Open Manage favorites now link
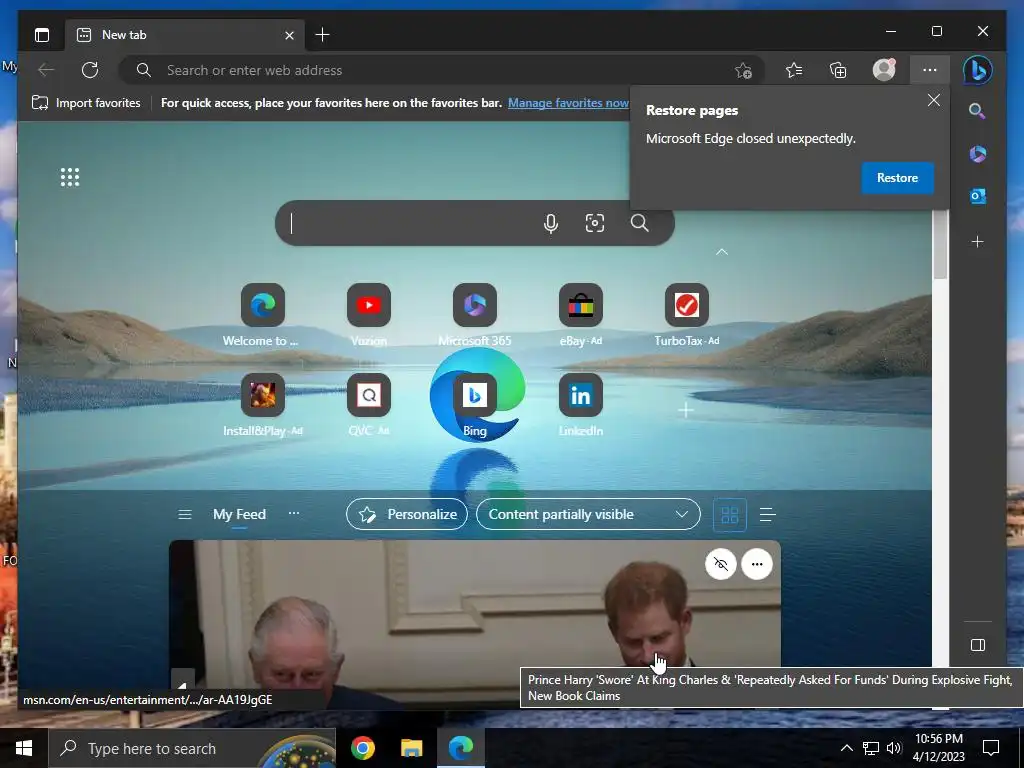 click(568, 103)
